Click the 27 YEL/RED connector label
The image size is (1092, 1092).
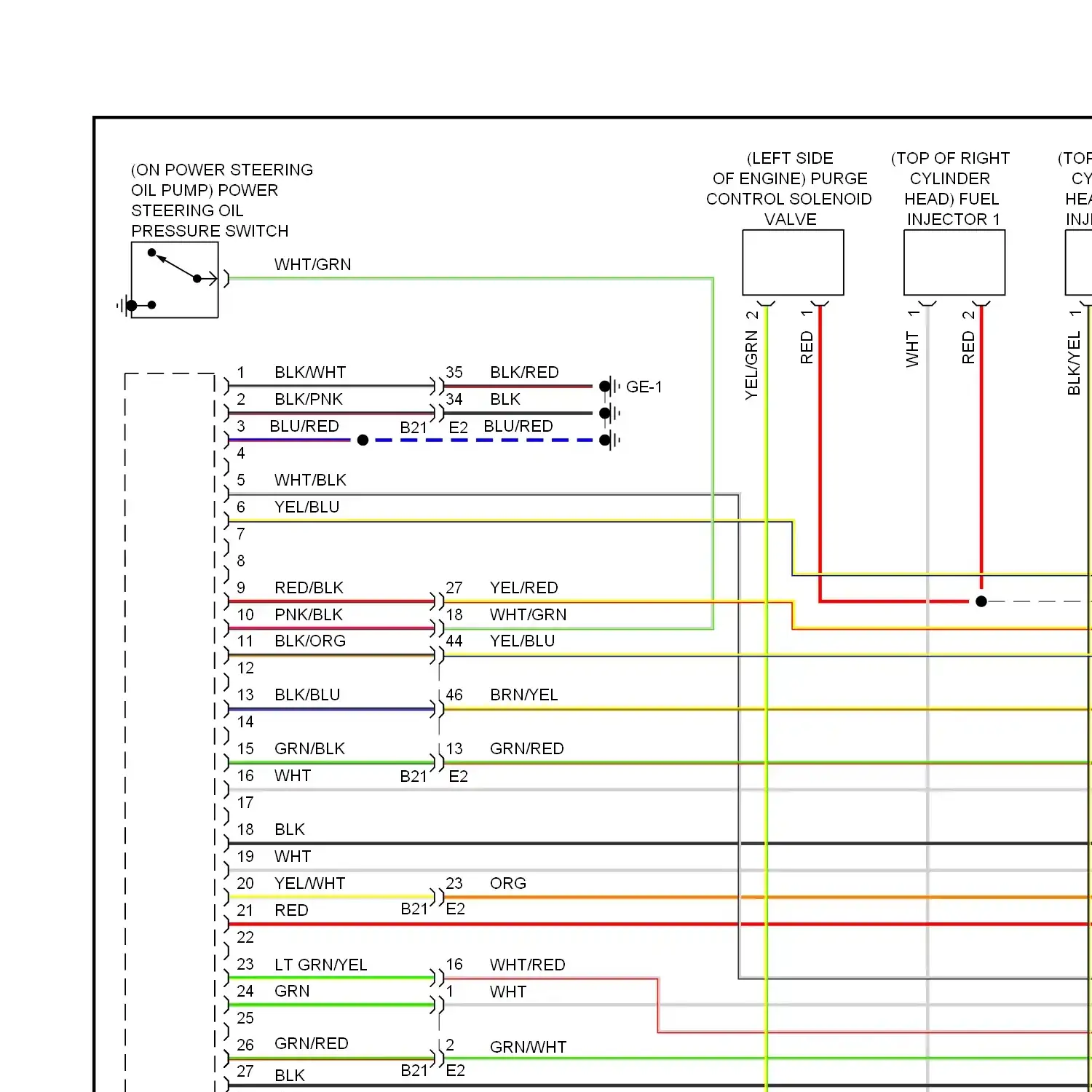[502, 588]
